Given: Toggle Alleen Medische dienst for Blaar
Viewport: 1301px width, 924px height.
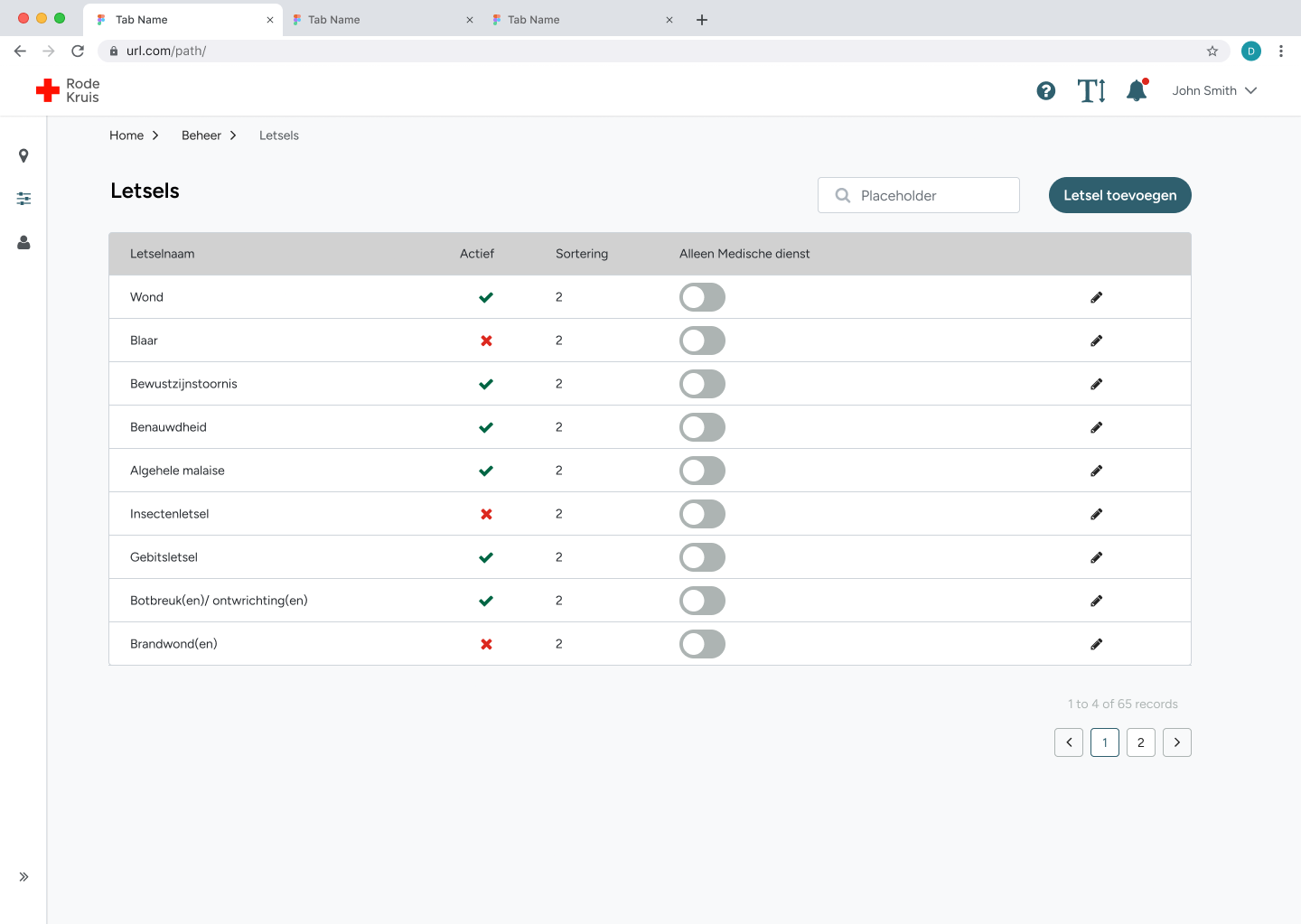Looking at the screenshot, I should [x=702, y=341].
